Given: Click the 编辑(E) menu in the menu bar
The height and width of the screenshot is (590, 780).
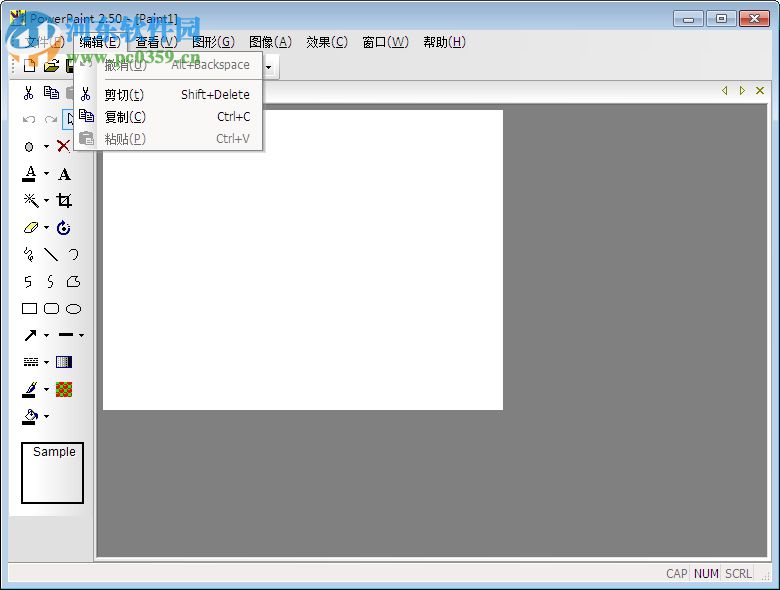Looking at the screenshot, I should [100, 42].
